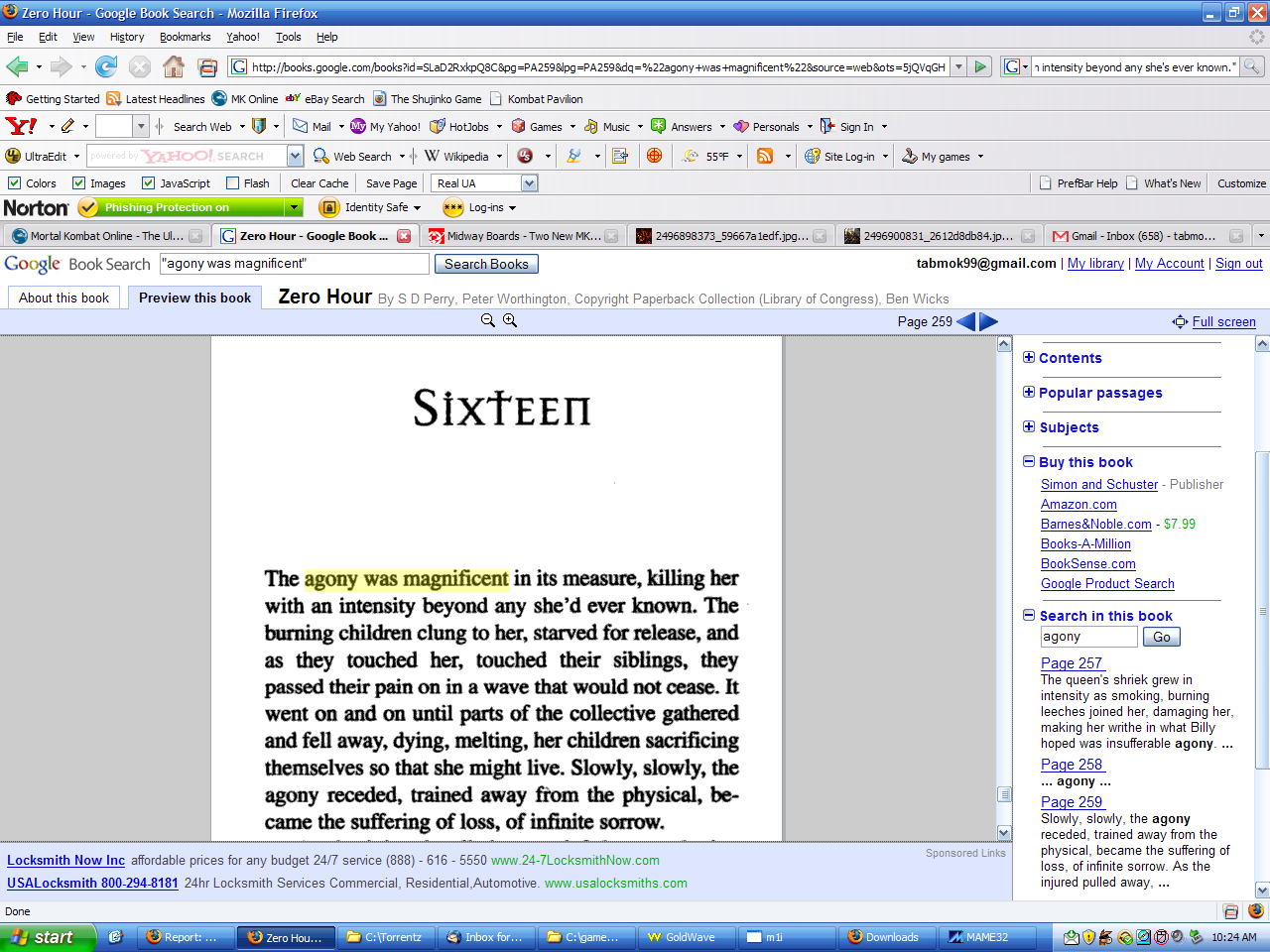This screenshot has height=952, width=1270.
Task: Go back with the green arrow
Action: 17,66
